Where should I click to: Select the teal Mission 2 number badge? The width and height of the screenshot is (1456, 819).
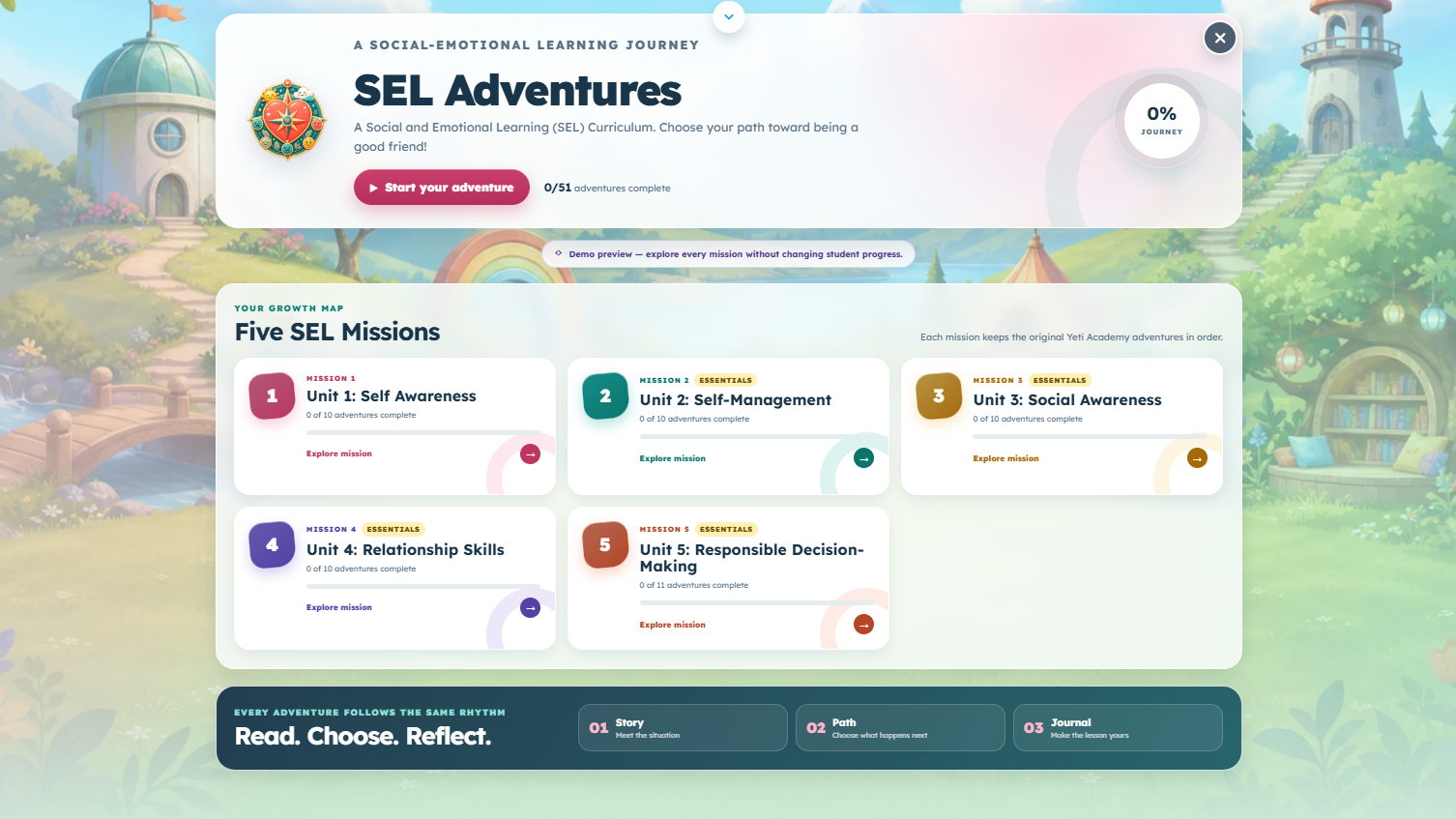605,395
